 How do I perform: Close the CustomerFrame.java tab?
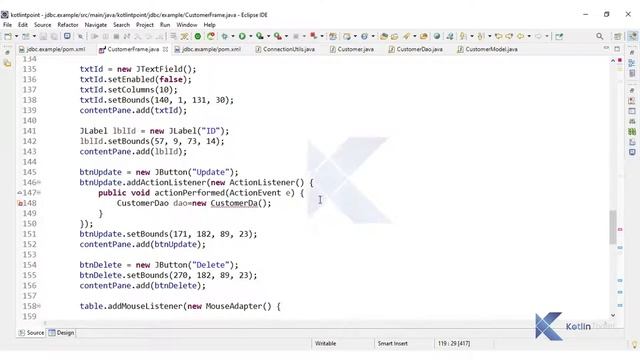(165, 49)
